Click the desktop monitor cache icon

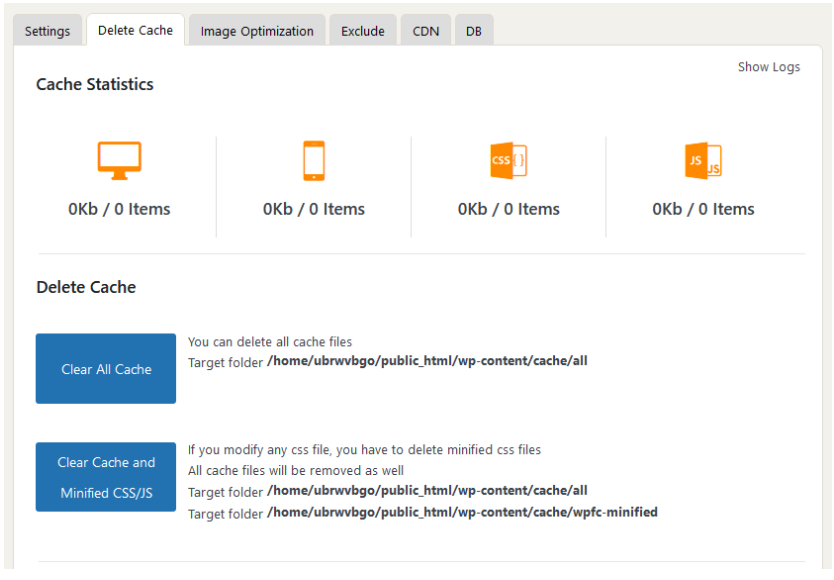[x=119, y=160]
